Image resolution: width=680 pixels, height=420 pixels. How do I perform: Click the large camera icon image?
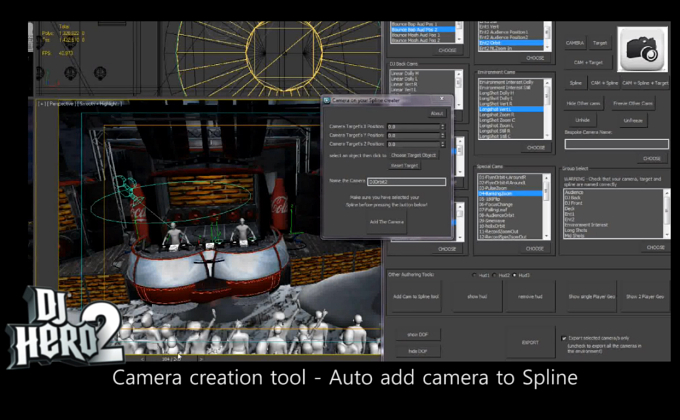coord(642,49)
